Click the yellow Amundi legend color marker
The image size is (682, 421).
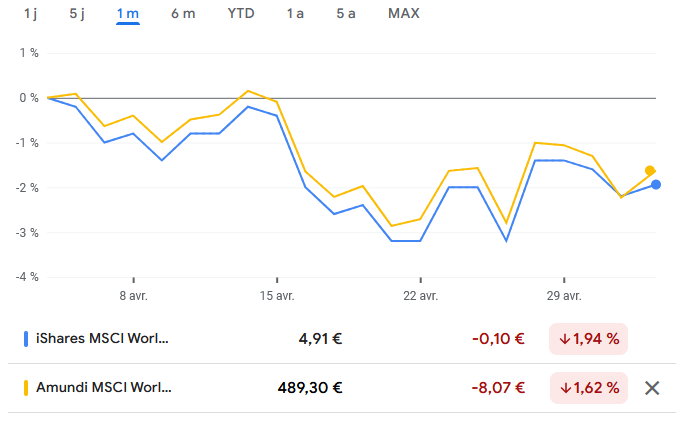tap(26, 388)
